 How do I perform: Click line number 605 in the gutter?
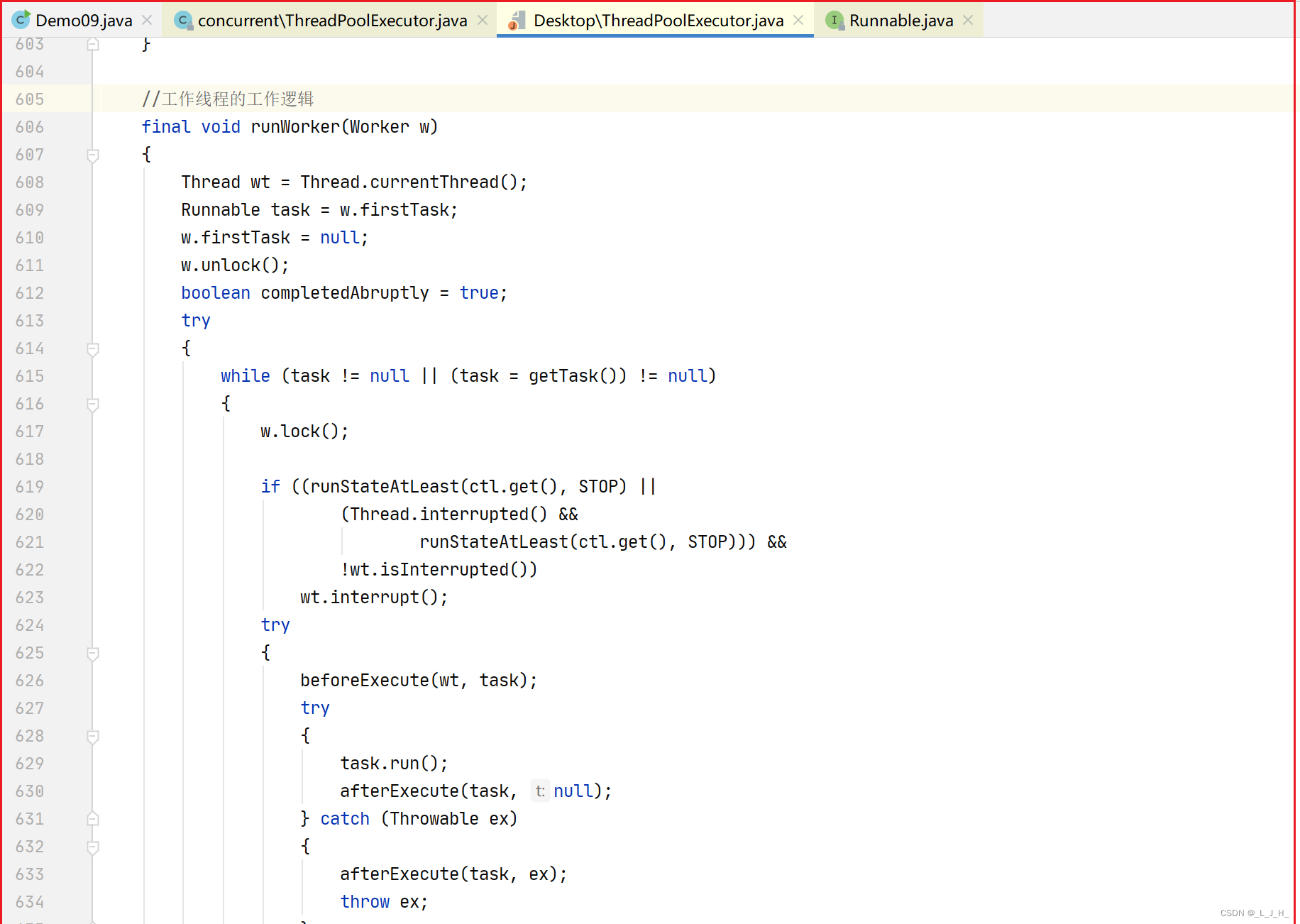click(30, 99)
